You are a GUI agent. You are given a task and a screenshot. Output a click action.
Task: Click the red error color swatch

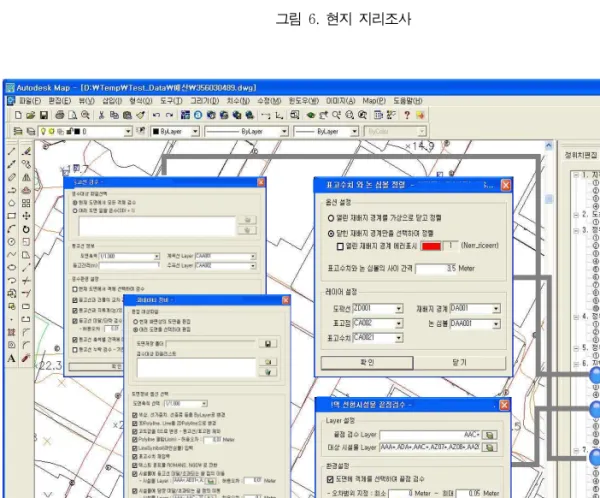pos(431,246)
